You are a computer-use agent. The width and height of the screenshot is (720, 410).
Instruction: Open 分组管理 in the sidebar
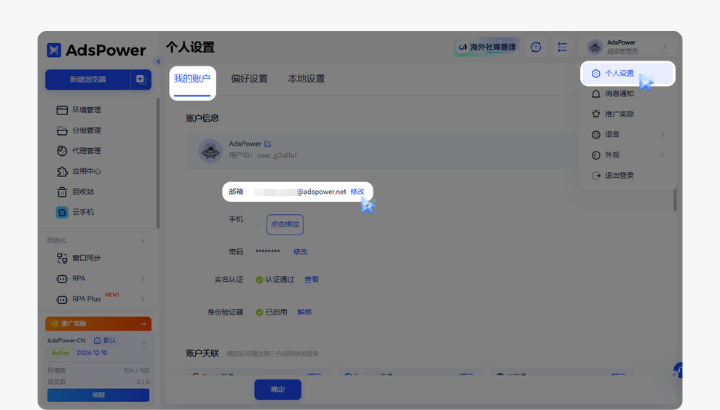point(86,130)
